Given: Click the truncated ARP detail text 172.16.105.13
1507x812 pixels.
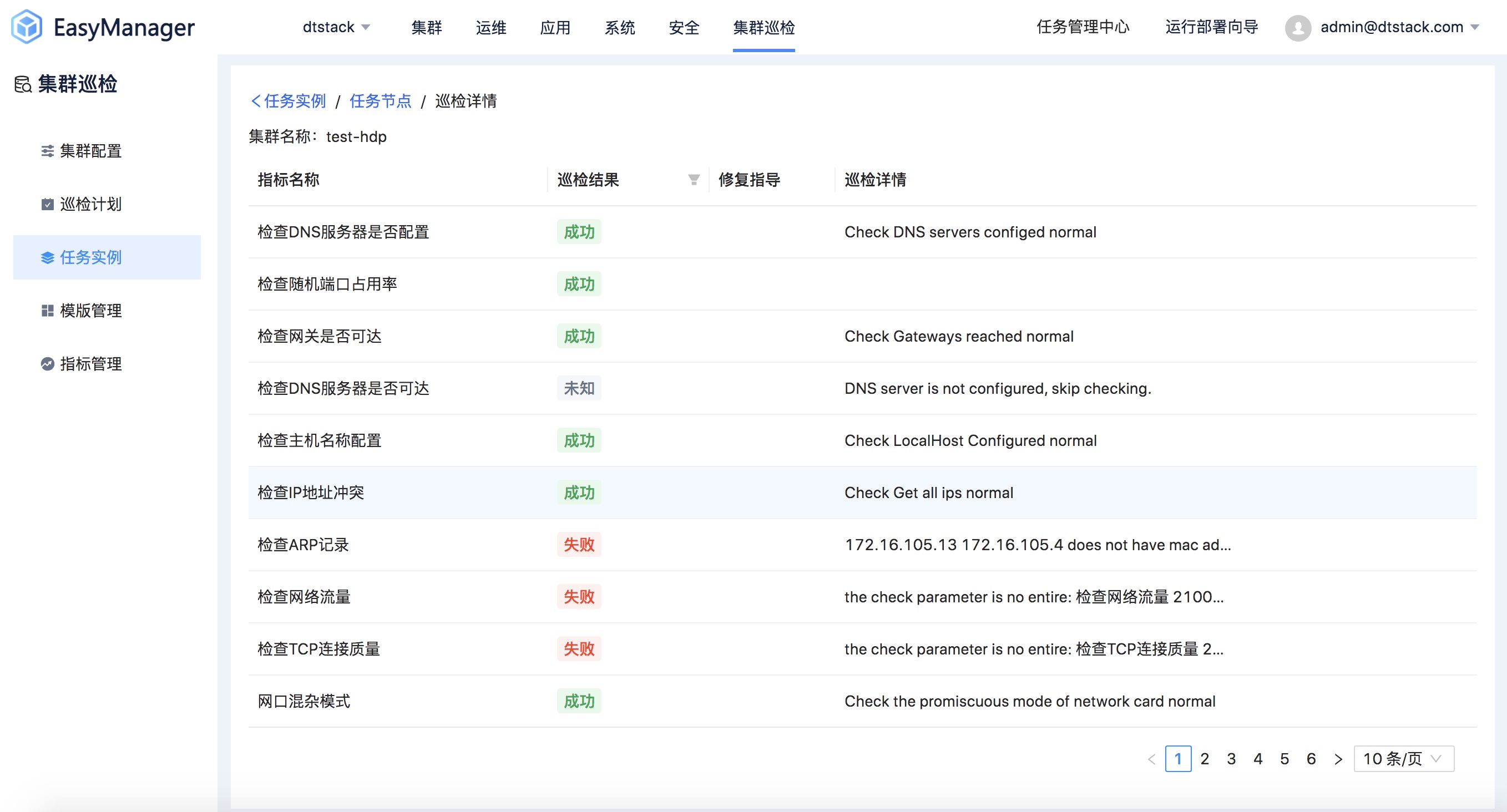Looking at the screenshot, I should pyautogui.click(x=1038, y=545).
